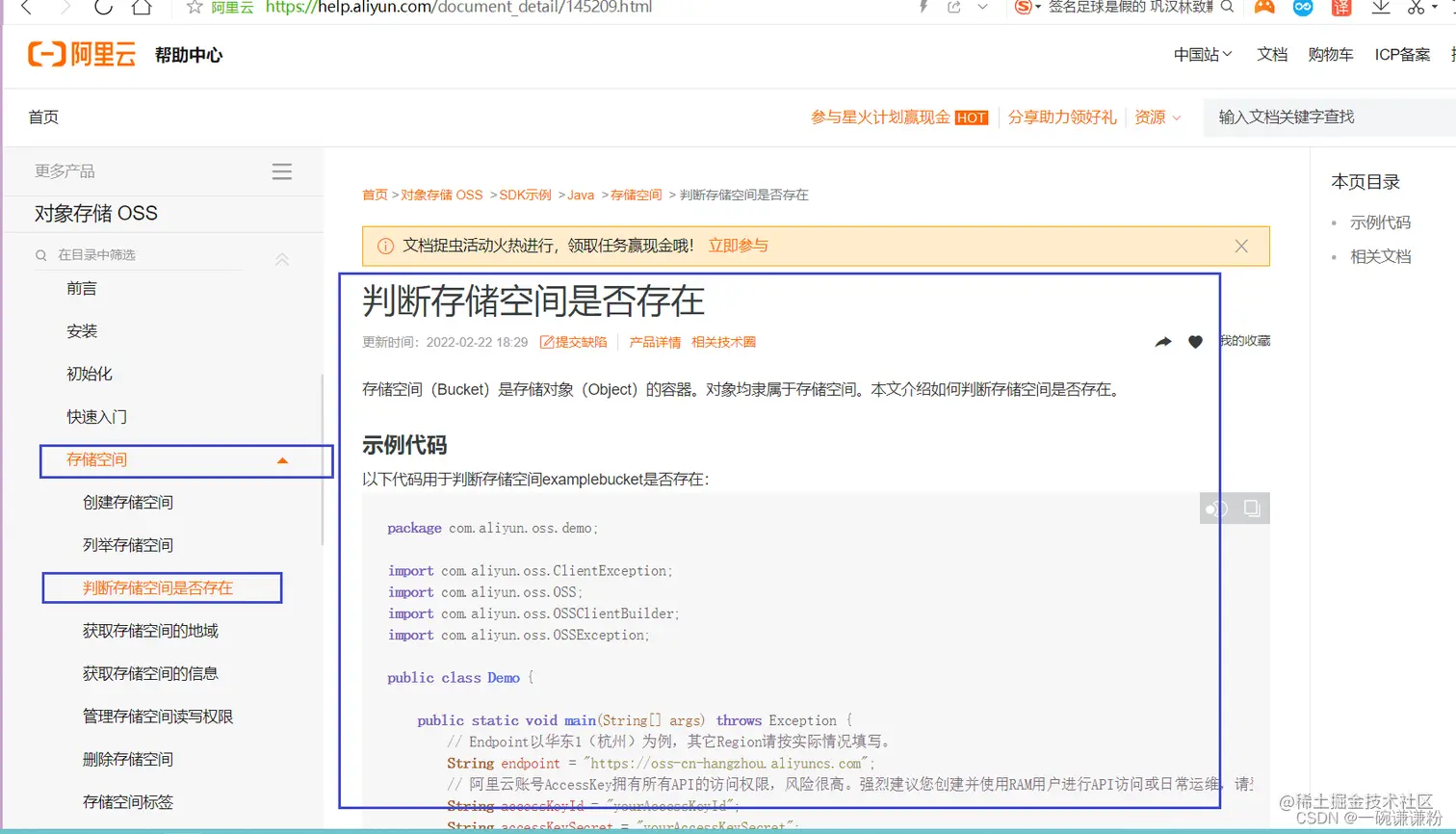Open the 我的收藏 link
This screenshot has width=1456, height=834.
click(x=1245, y=341)
